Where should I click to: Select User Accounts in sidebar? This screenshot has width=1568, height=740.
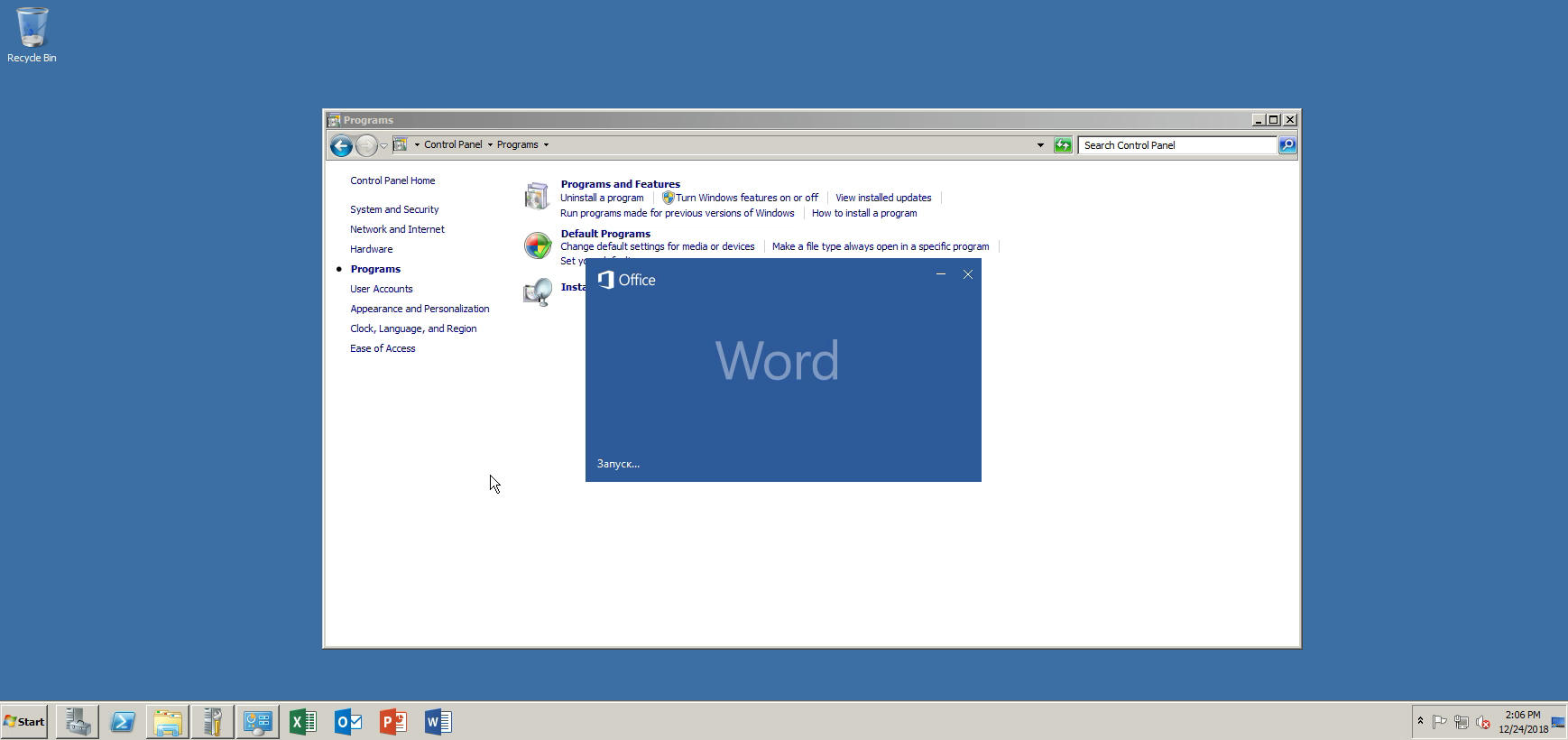[x=381, y=289]
